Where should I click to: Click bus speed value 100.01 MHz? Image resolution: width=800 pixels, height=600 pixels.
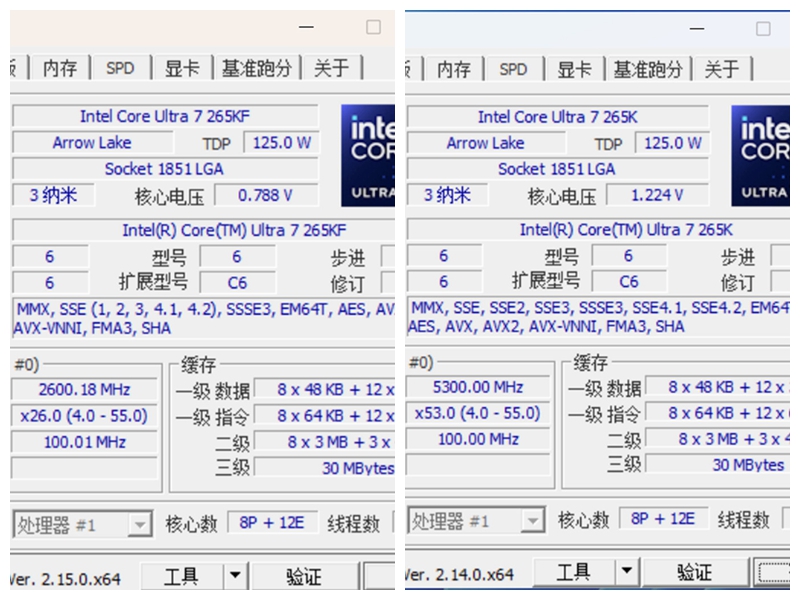click(x=85, y=442)
